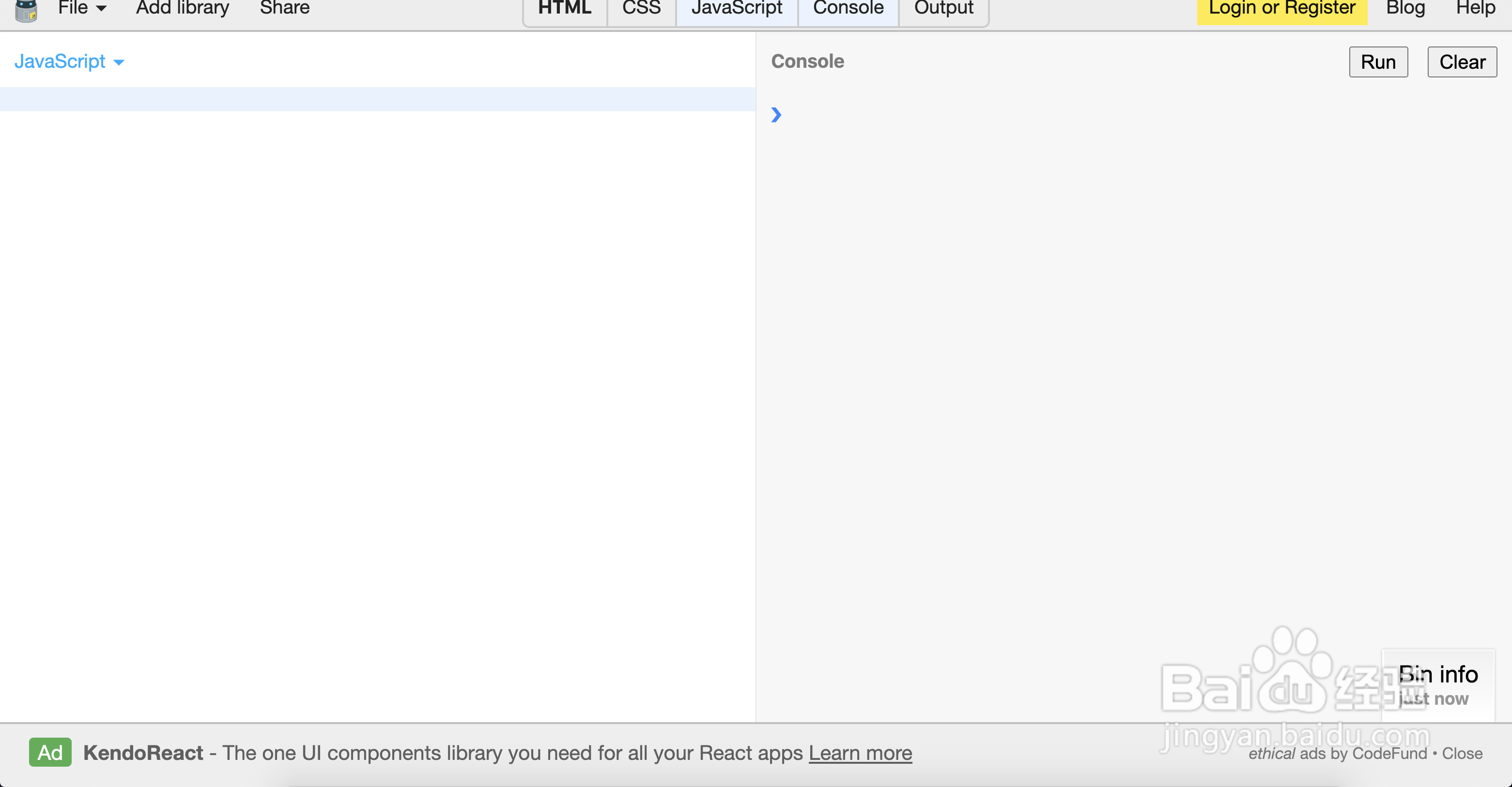Click the Run button in Console
Screen dimensions: 1512x787
(1378, 62)
